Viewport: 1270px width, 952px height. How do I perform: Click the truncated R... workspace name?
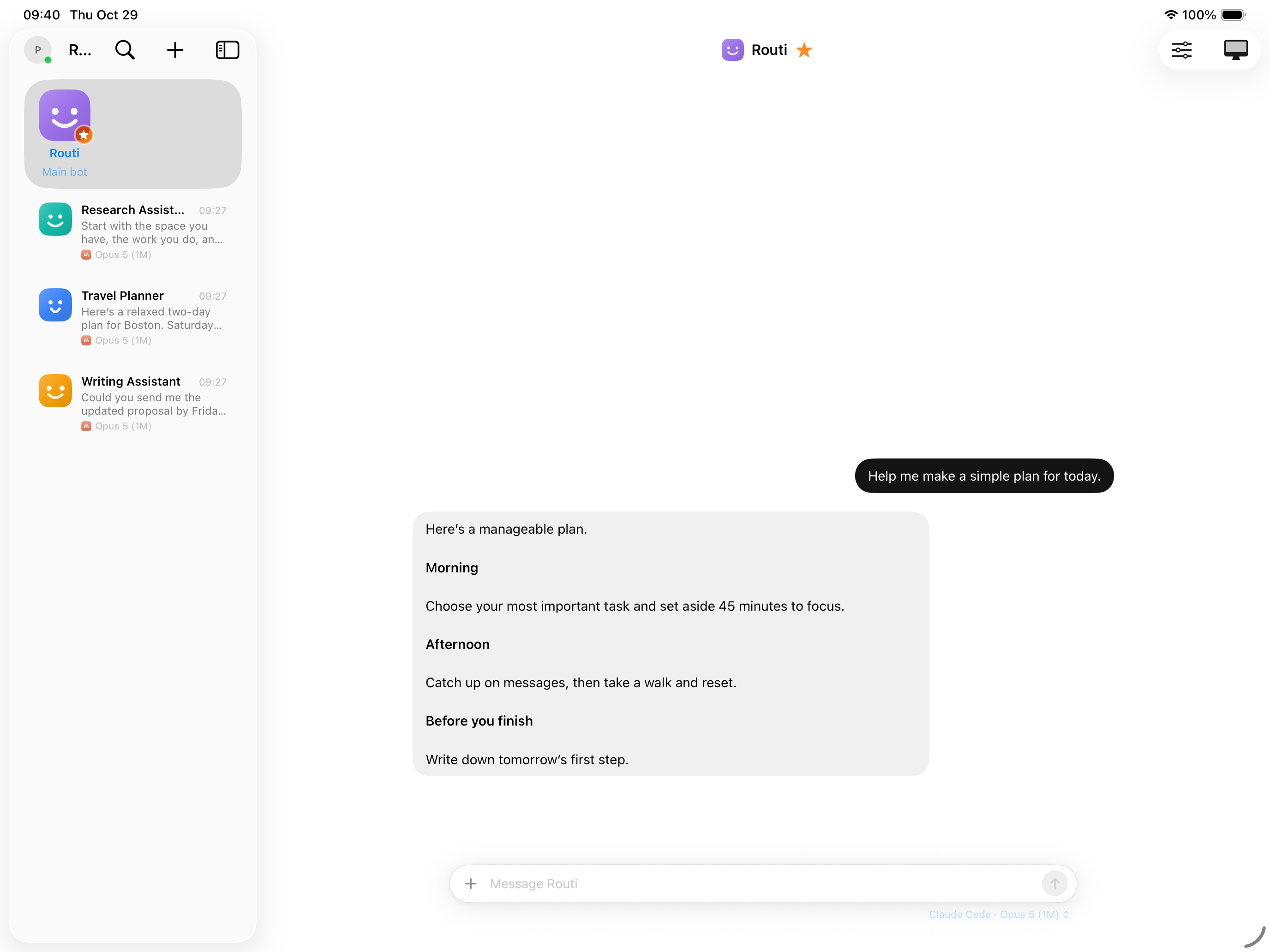click(x=80, y=50)
